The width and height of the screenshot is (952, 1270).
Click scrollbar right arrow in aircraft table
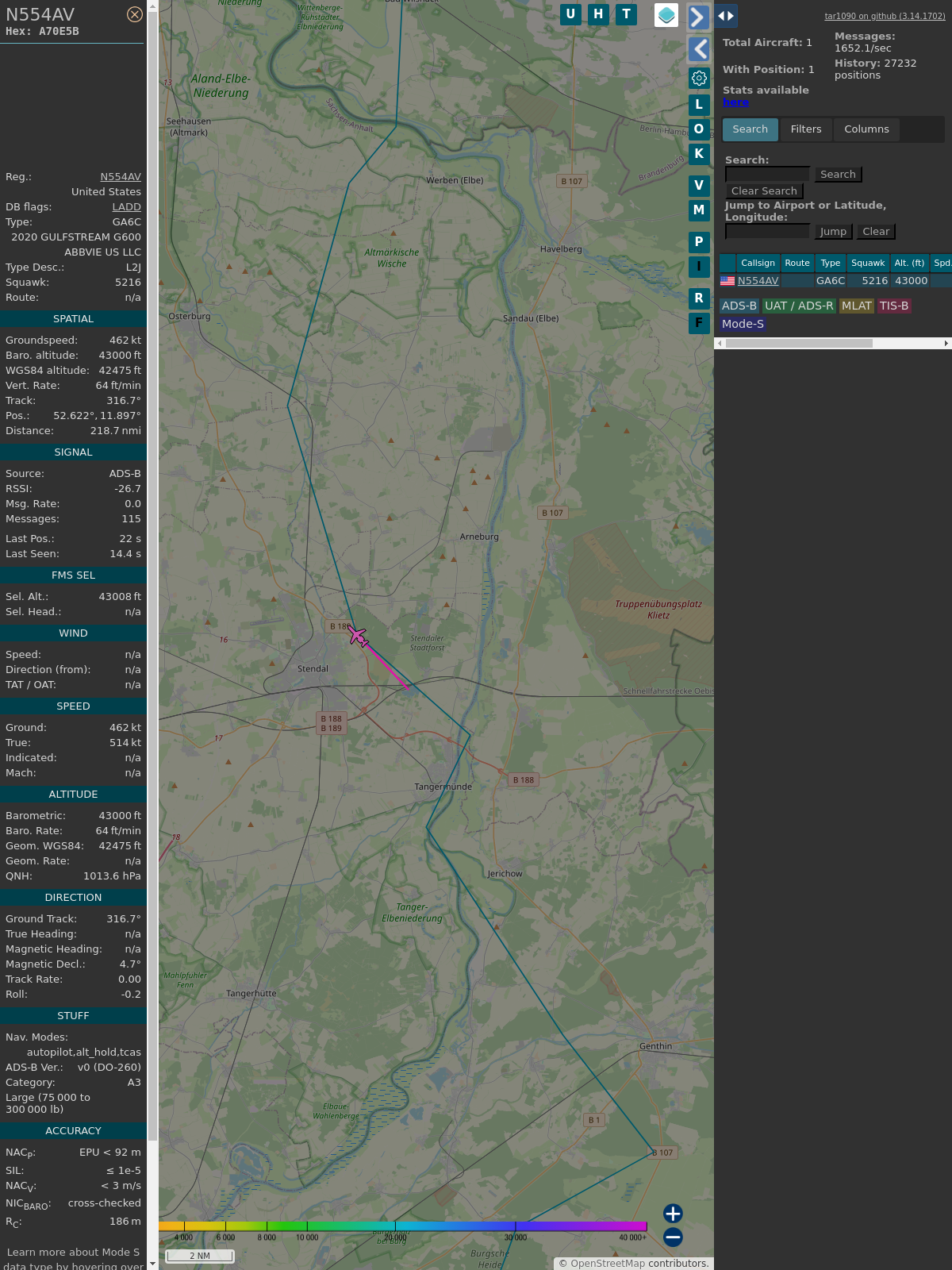pyautogui.click(x=946, y=344)
